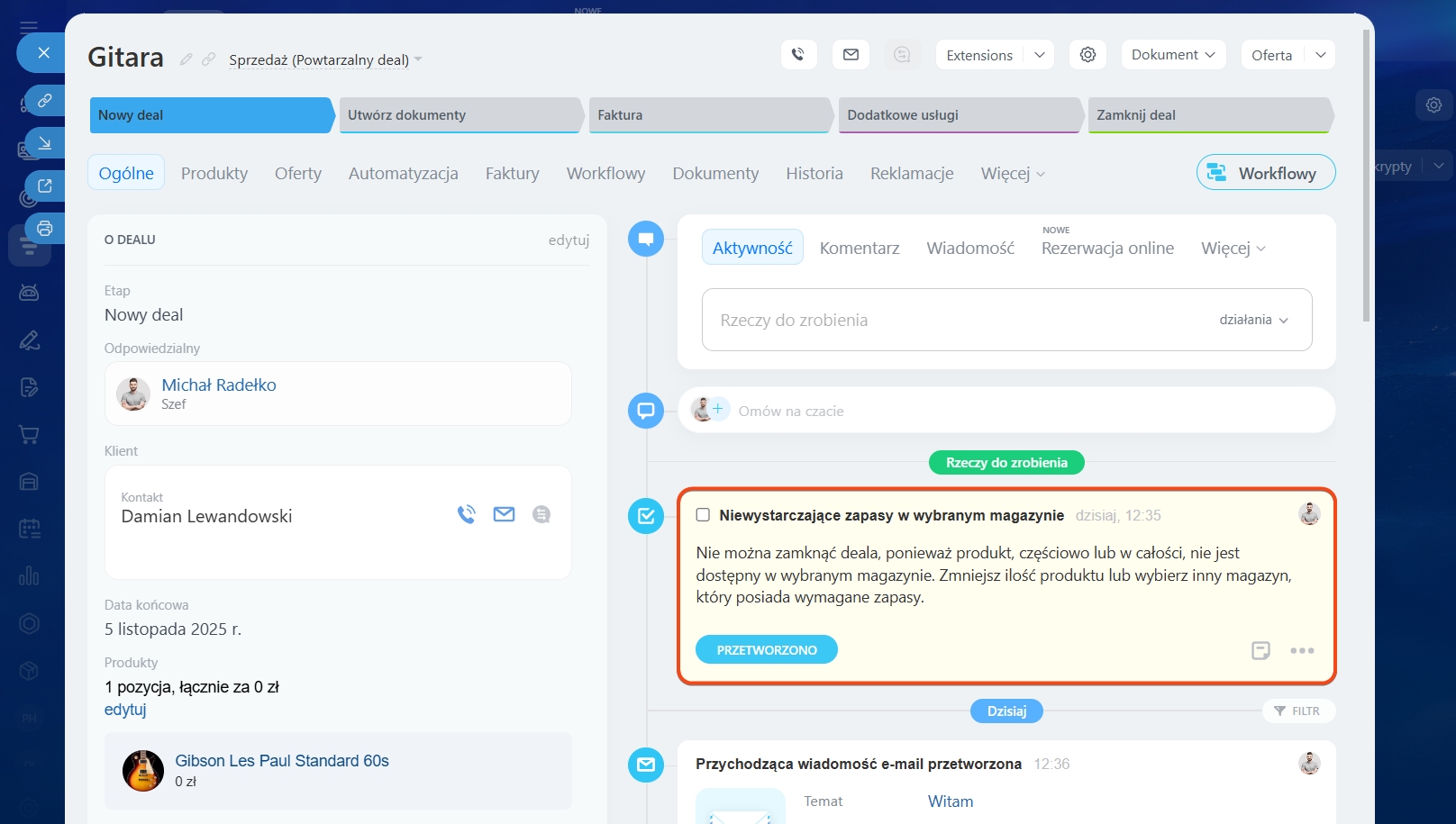Viewport: 1456px width, 824px height.
Task: Check the Niewystarczające zapasy task checkbox
Action: coord(703,515)
